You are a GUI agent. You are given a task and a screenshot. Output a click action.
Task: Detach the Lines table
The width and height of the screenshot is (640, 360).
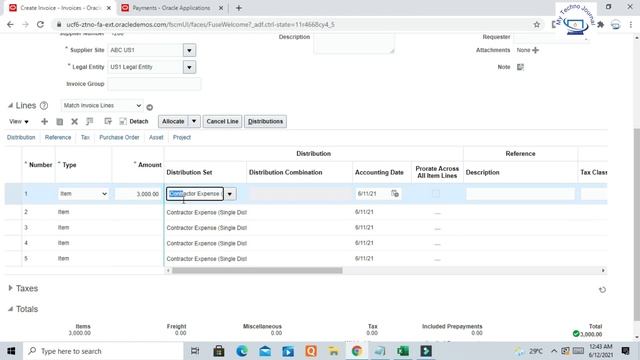[134, 121]
